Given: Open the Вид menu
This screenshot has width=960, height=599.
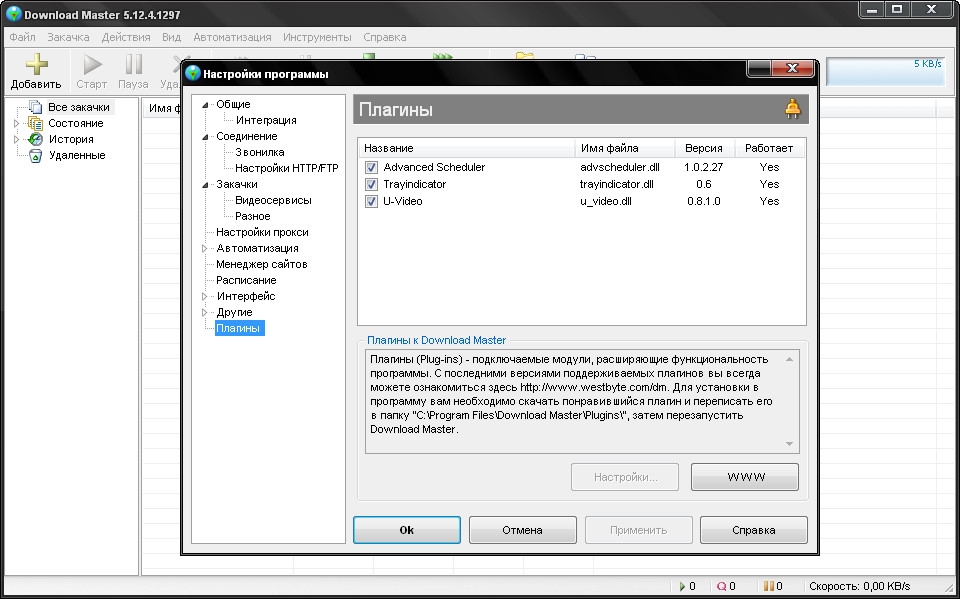Looking at the screenshot, I should click(171, 37).
